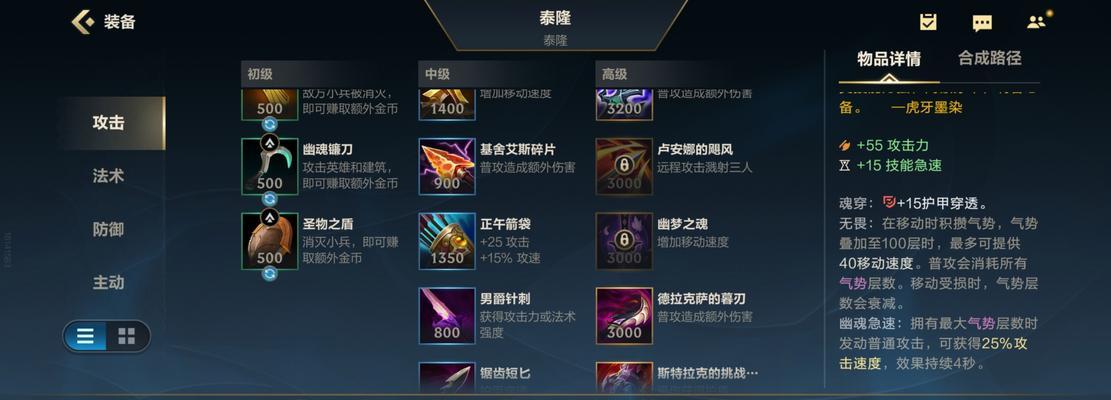
Task: Tap the swap icon under 圣物之盾
Action: tap(269, 273)
